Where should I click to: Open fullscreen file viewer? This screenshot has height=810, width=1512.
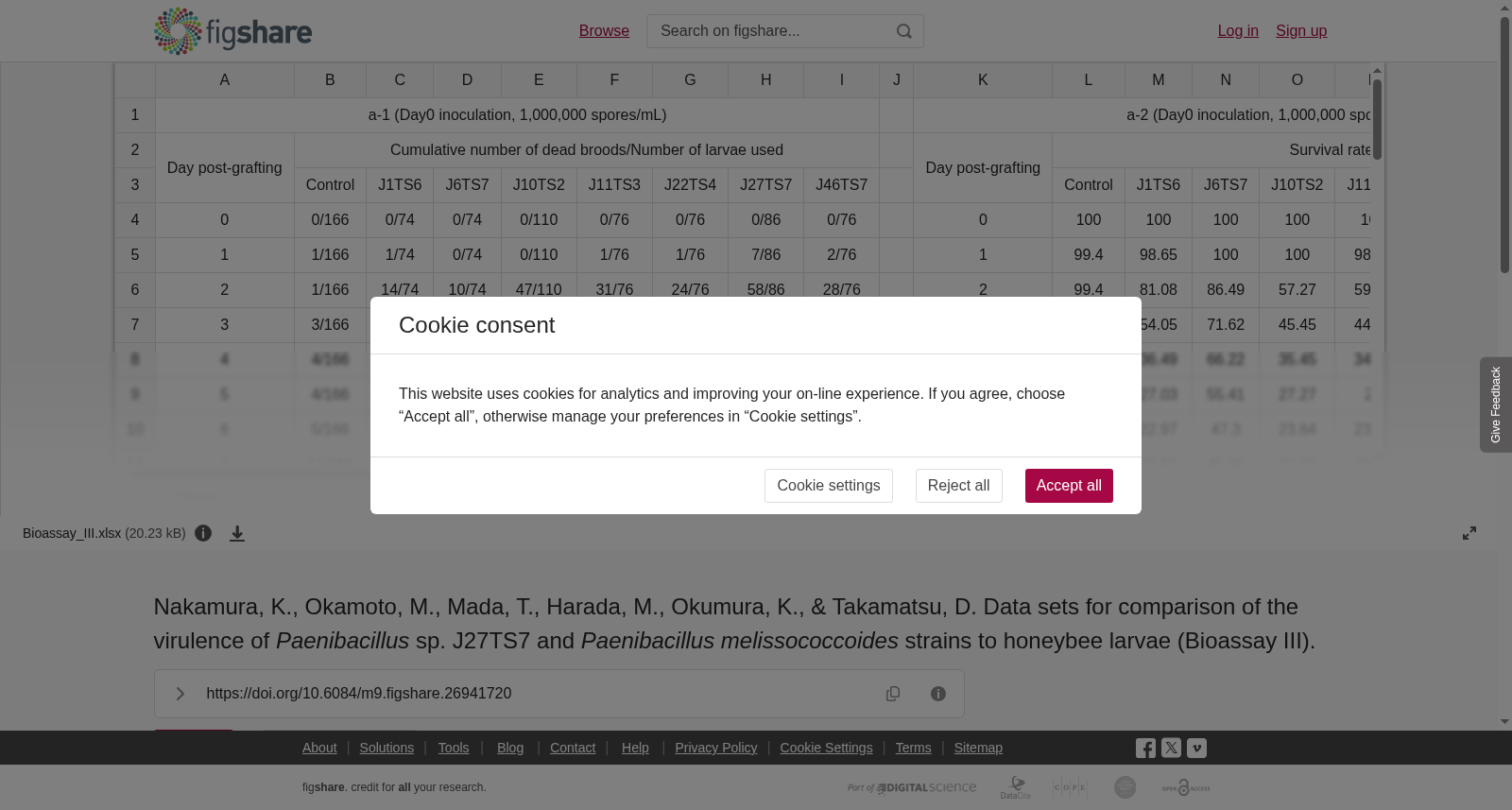[1469, 533]
